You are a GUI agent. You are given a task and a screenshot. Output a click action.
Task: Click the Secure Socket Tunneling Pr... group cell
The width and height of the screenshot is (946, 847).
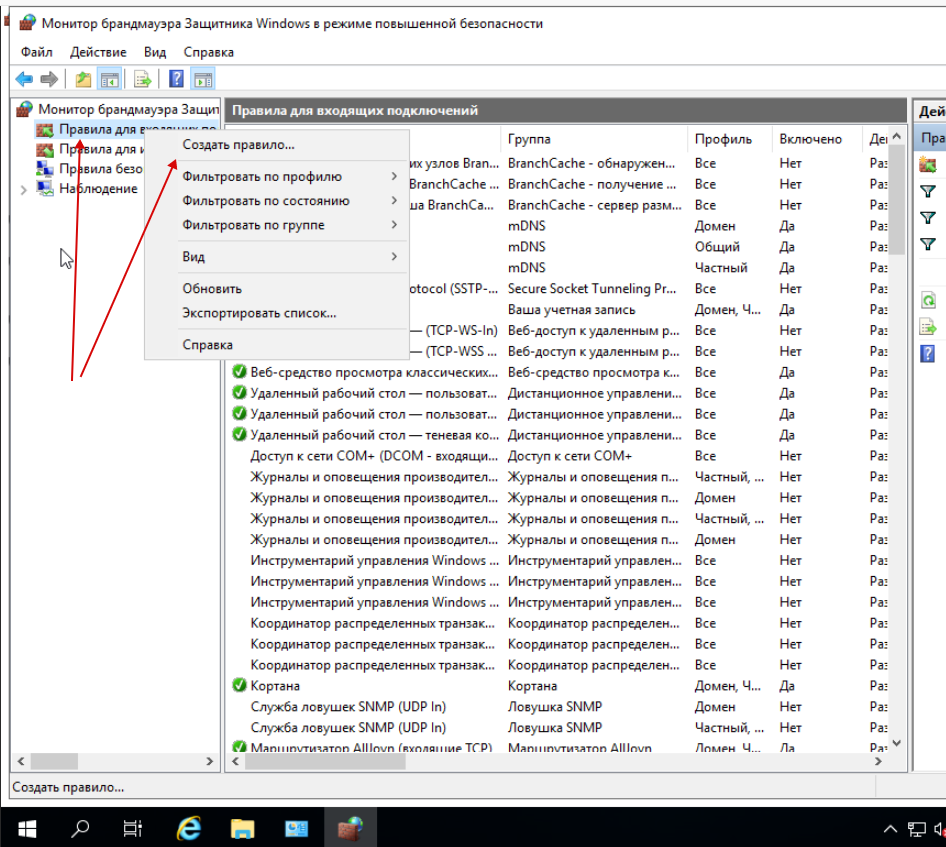[592, 288]
